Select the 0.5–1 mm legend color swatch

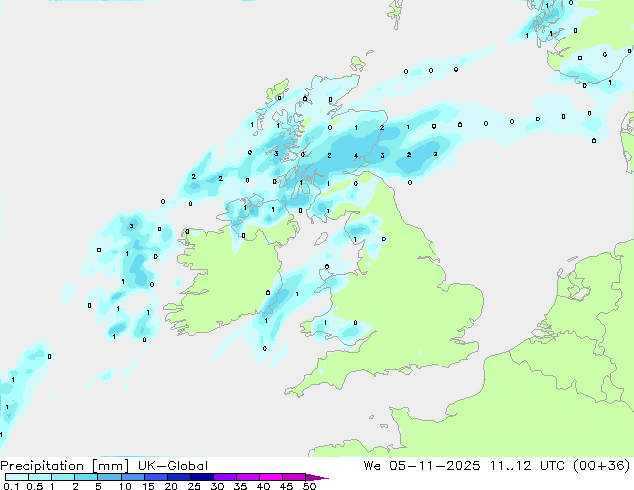(40, 477)
